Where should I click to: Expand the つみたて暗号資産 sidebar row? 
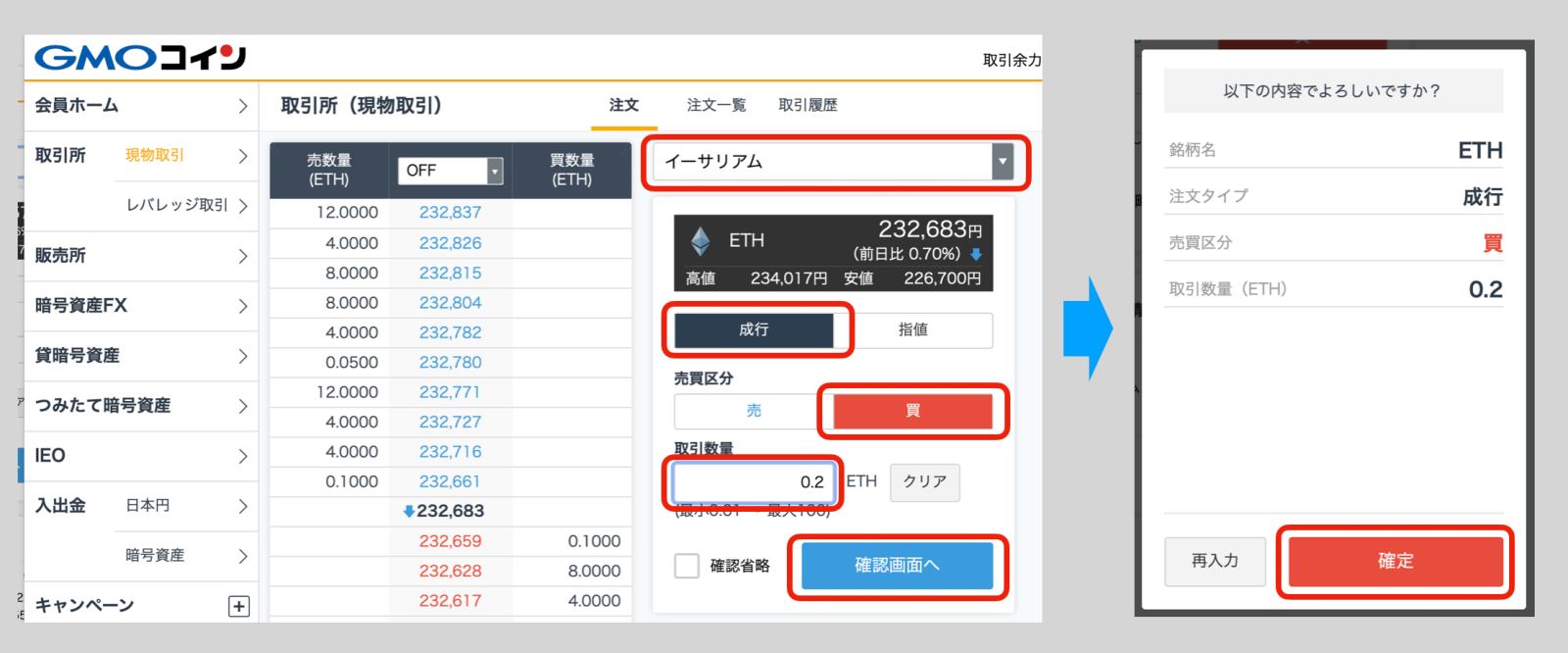(141, 406)
